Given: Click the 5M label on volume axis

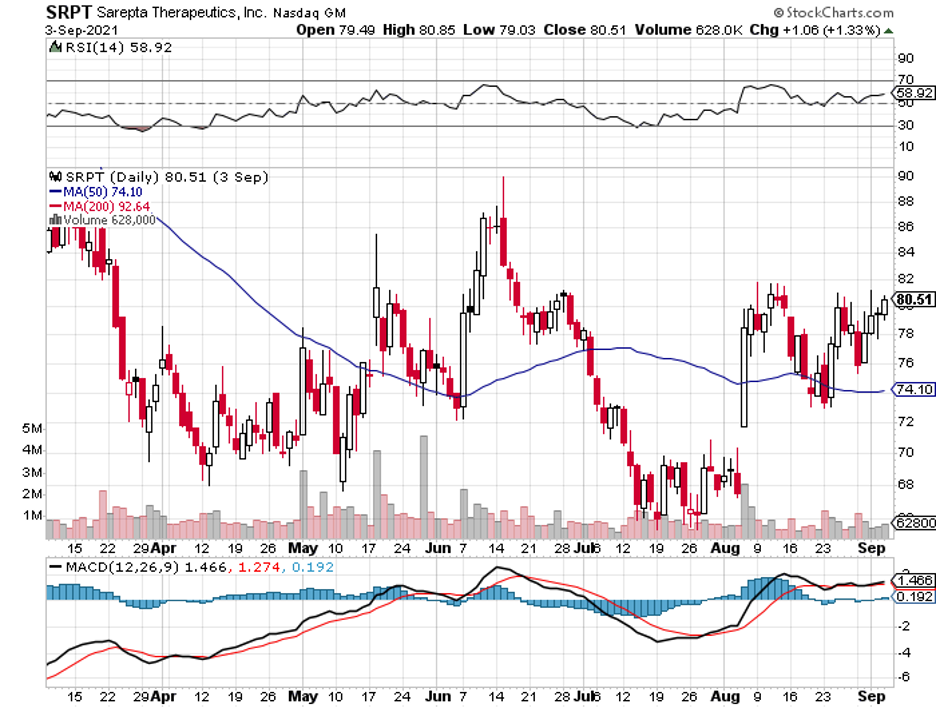Looking at the screenshot, I should coord(32,429).
